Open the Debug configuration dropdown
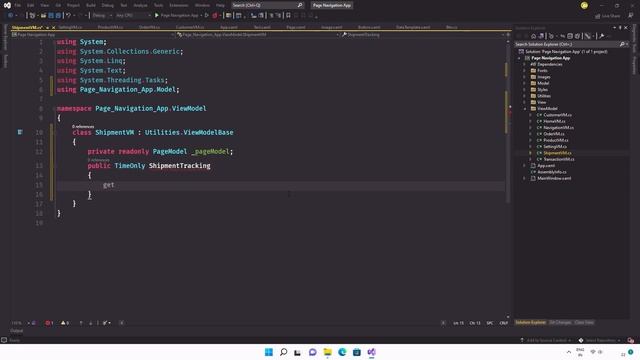The image size is (640, 360). click(x=102, y=16)
